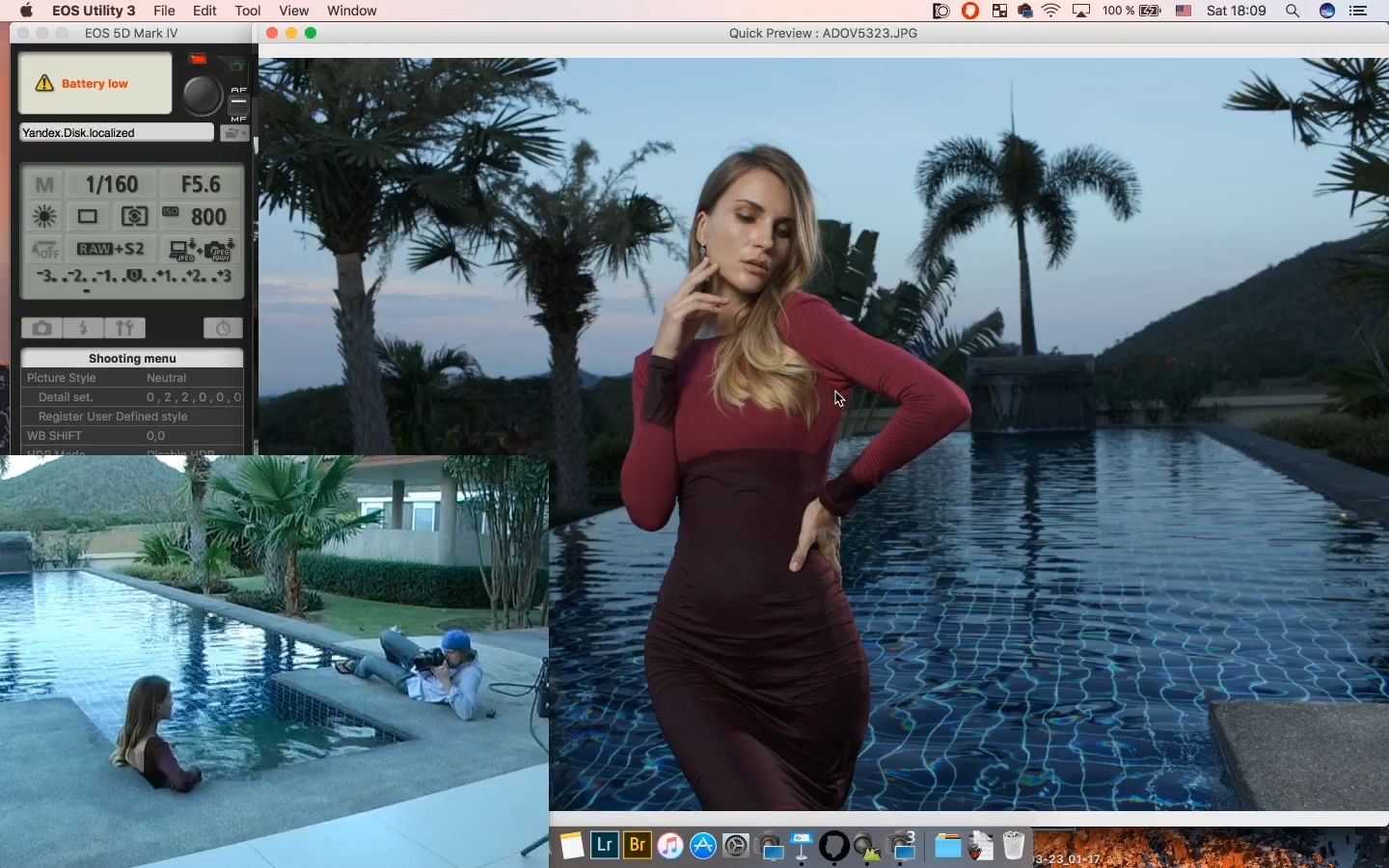Open the US flag input source menu
The height and width of the screenshot is (868, 1389).
1185,11
